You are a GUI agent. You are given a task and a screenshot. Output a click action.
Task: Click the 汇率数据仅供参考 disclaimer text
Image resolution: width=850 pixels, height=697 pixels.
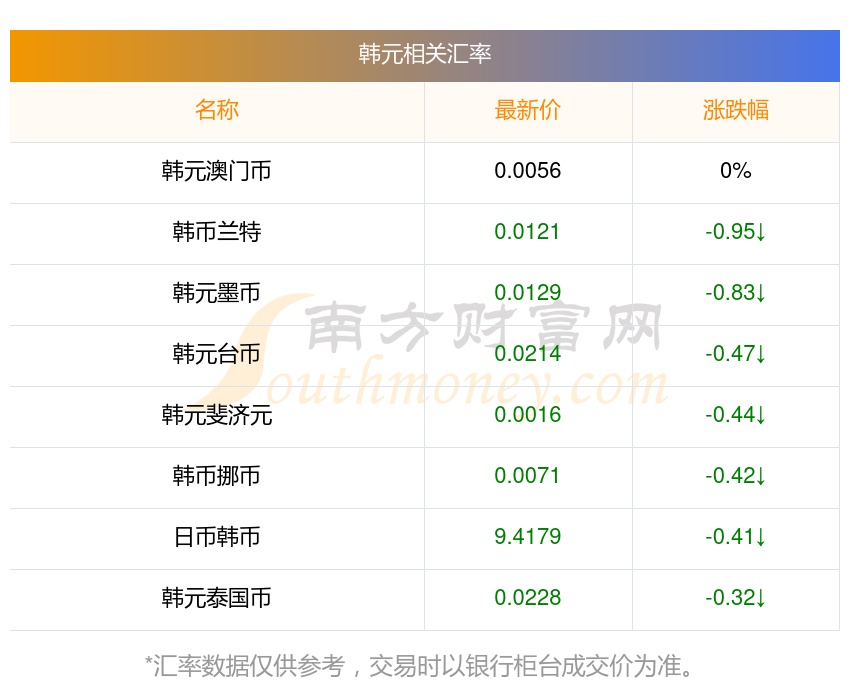point(420,665)
